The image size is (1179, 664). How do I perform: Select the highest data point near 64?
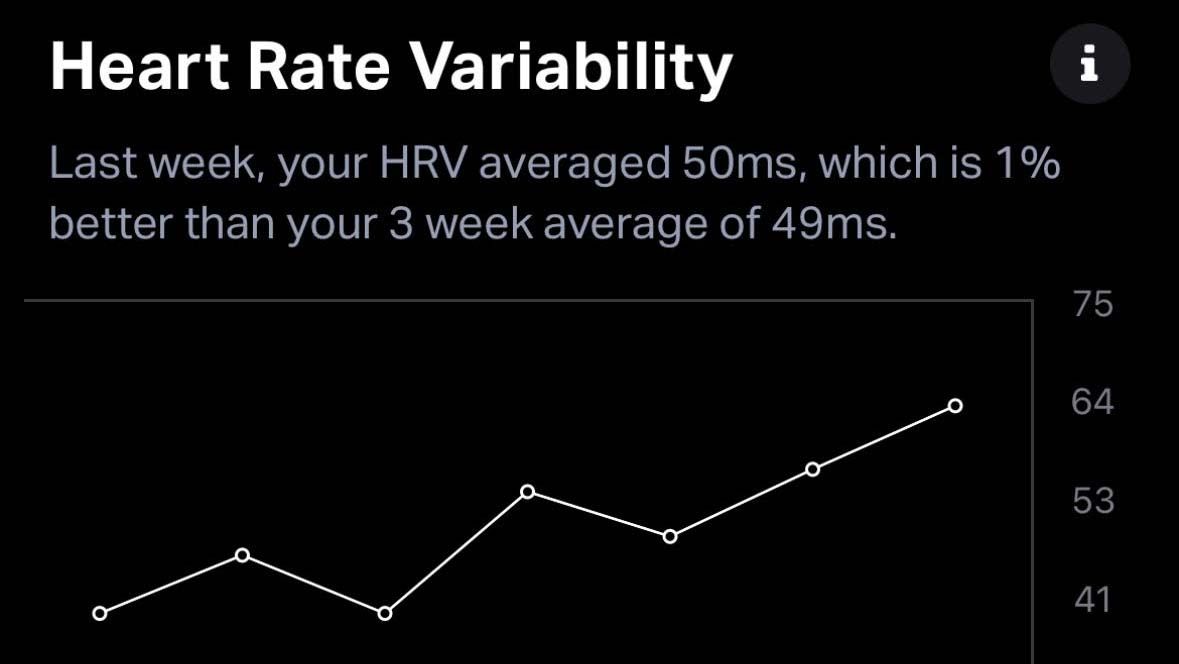click(955, 406)
